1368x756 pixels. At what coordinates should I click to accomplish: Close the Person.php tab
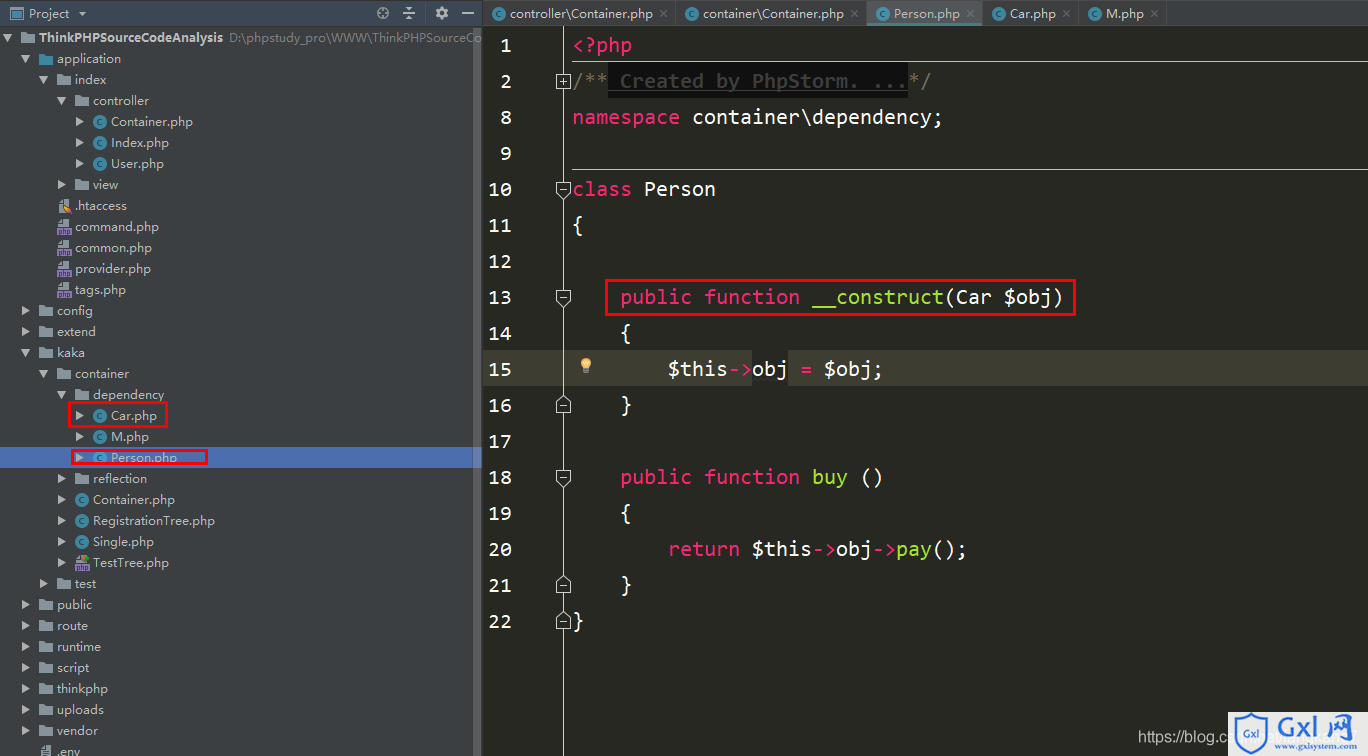coord(970,14)
